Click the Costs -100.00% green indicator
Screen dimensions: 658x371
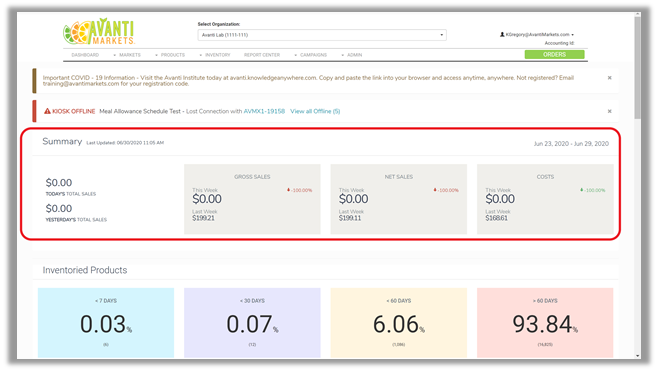[593, 190]
